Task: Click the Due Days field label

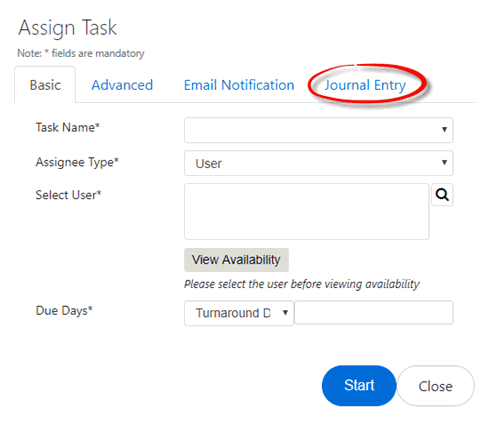Action: [64, 311]
